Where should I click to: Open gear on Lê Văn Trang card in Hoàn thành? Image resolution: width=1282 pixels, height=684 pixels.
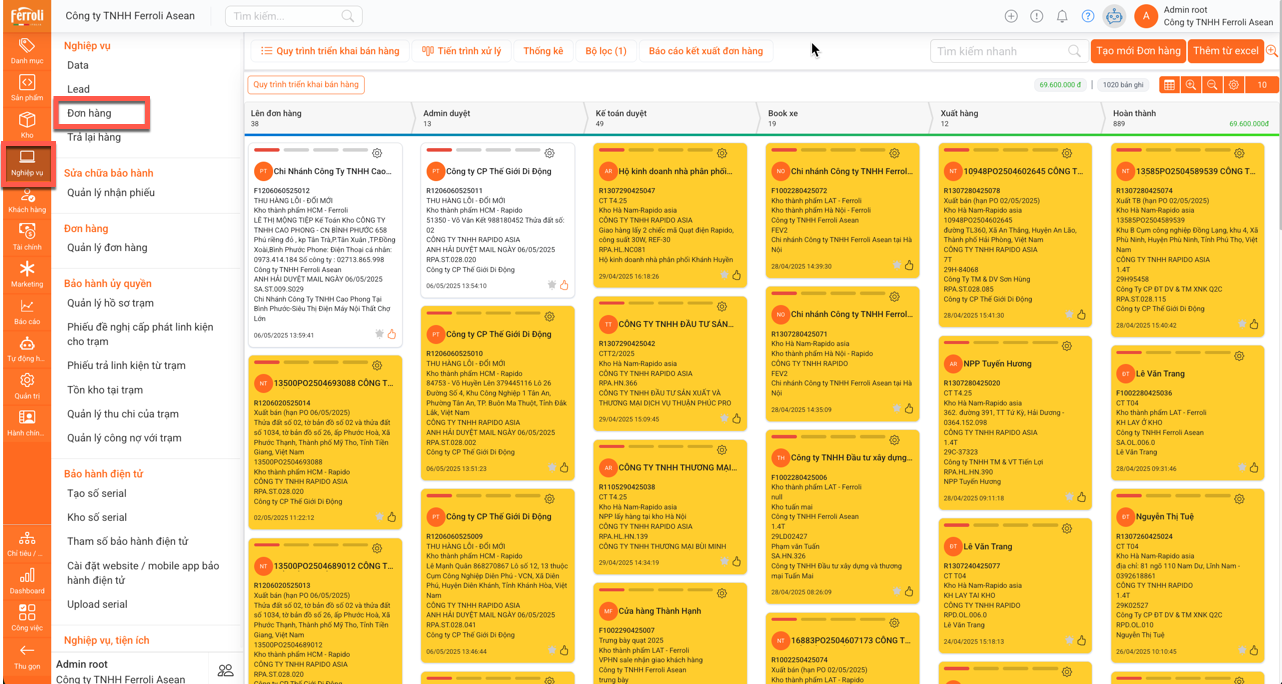[1239, 355]
